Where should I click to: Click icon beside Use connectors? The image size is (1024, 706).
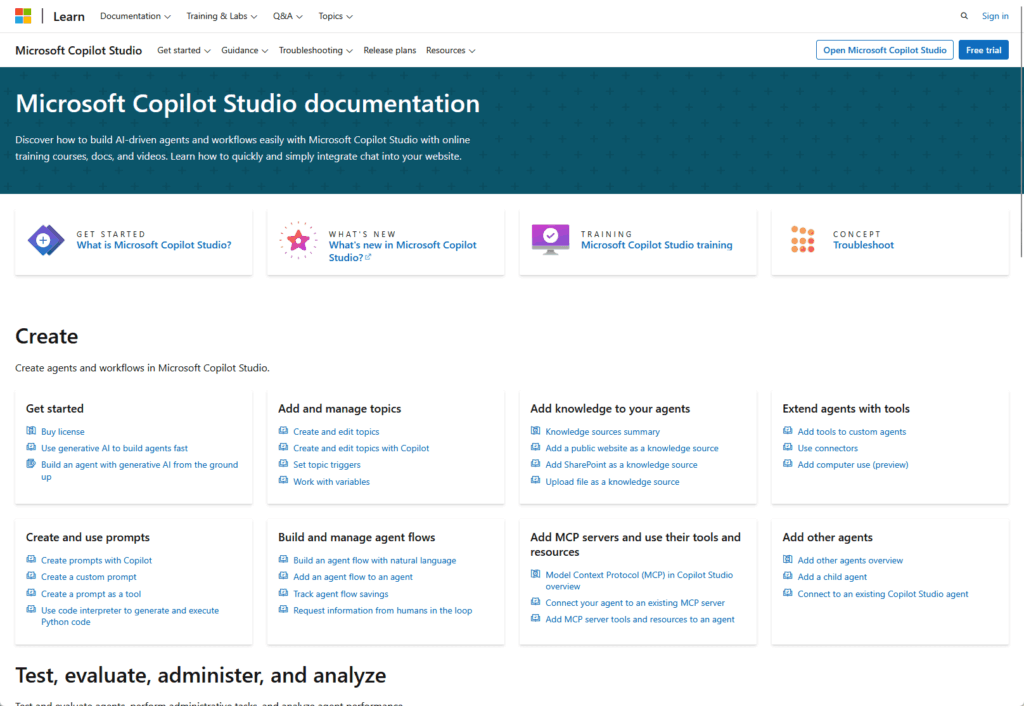pyautogui.click(x=787, y=447)
